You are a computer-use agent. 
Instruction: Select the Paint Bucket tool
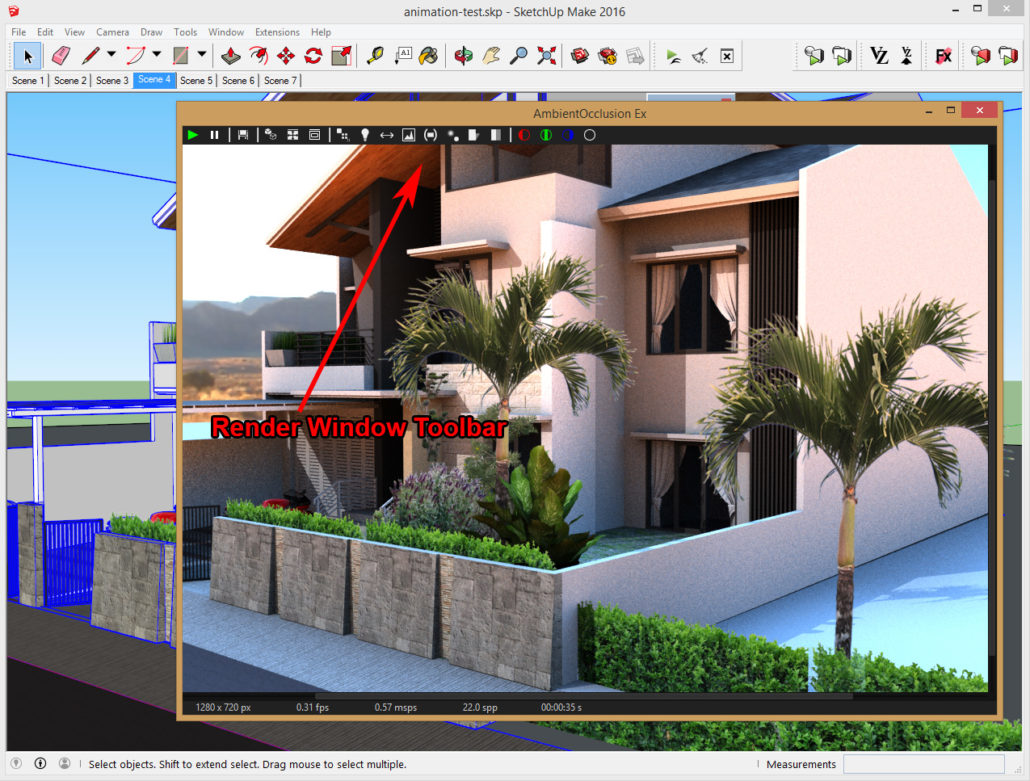click(x=428, y=55)
